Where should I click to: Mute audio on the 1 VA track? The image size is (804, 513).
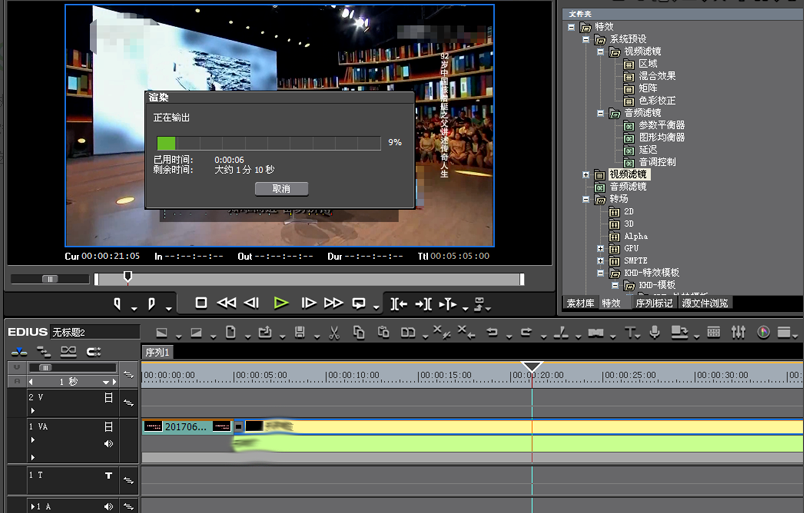[x=109, y=443]
